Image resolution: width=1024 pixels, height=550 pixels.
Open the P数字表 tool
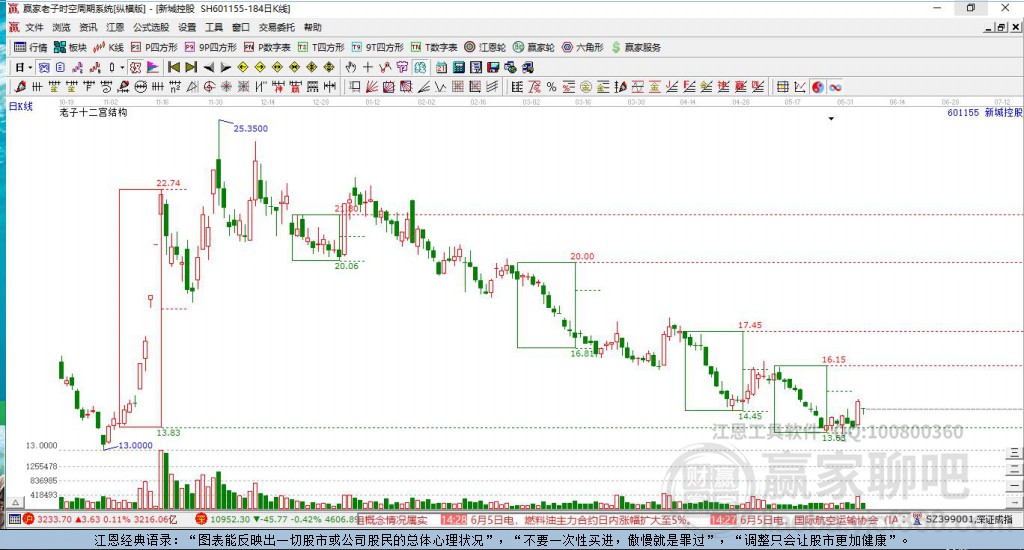click(x=267, y=47)
